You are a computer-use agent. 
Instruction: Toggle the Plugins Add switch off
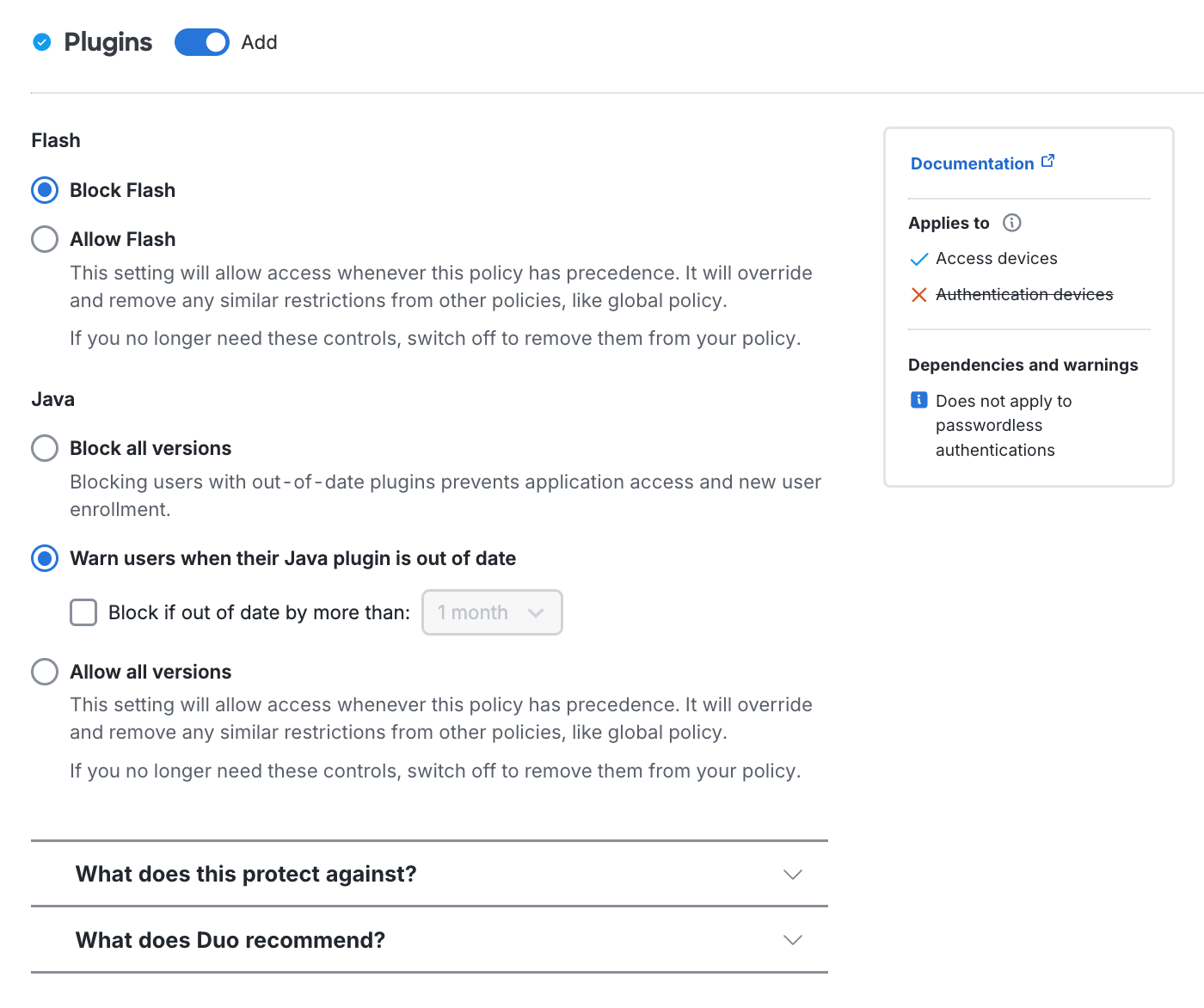click(201, 41)
